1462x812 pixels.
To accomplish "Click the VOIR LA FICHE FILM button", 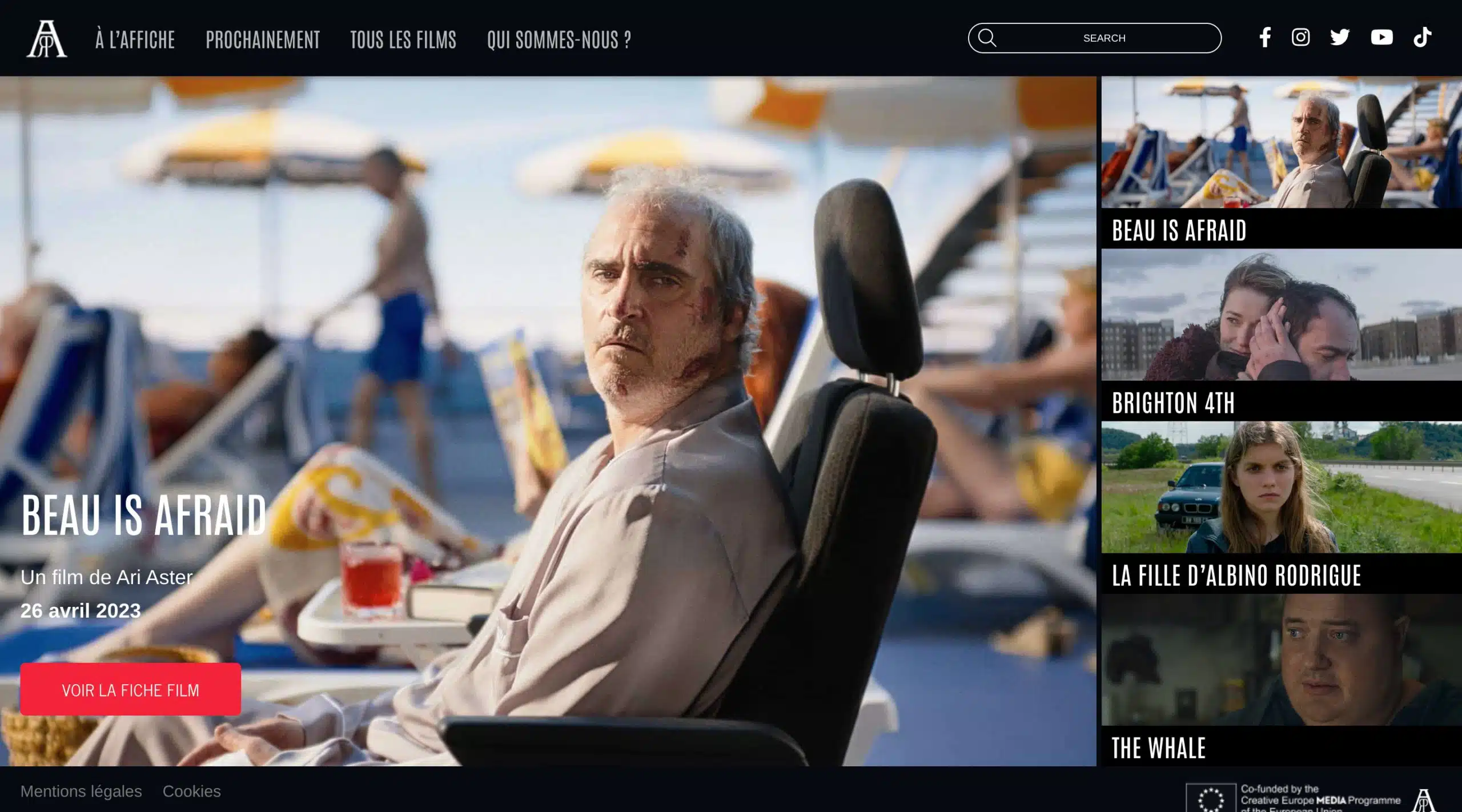I will point(130,689).
